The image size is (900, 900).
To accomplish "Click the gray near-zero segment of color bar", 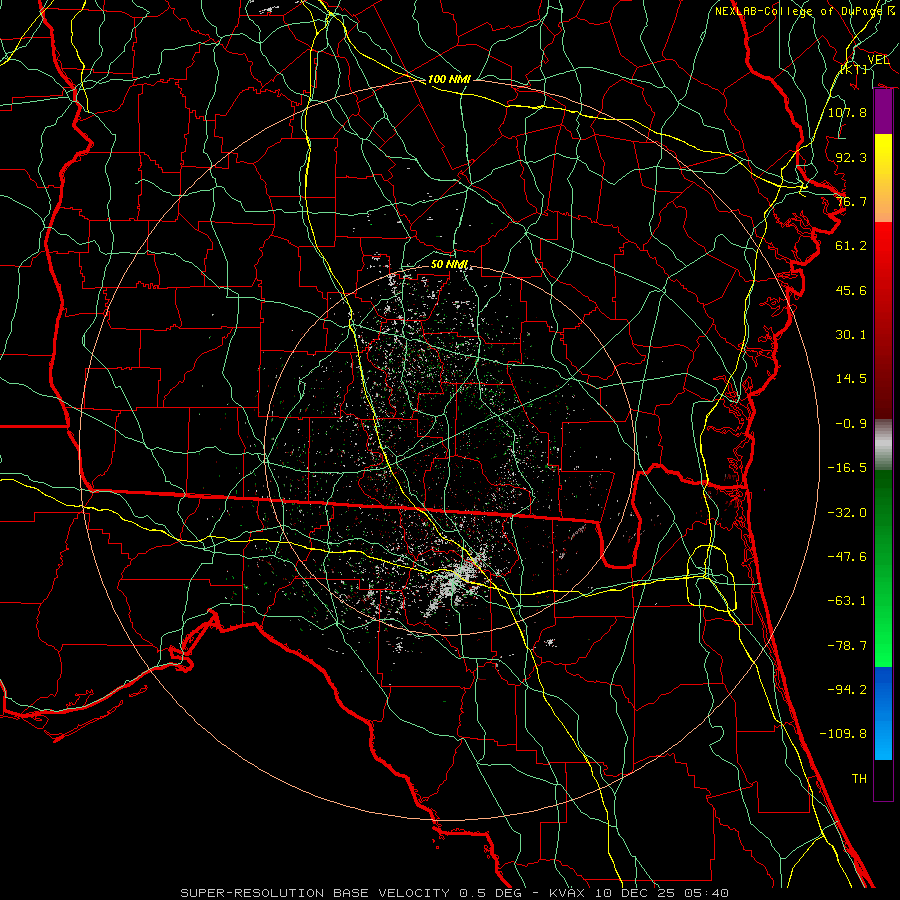I will coord(883,445).
